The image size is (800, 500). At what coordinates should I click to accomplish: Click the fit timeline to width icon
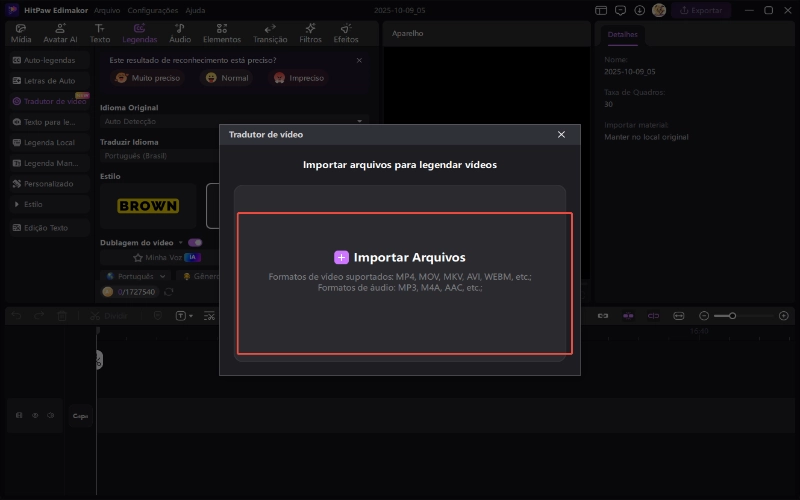(x=679, y=316)
